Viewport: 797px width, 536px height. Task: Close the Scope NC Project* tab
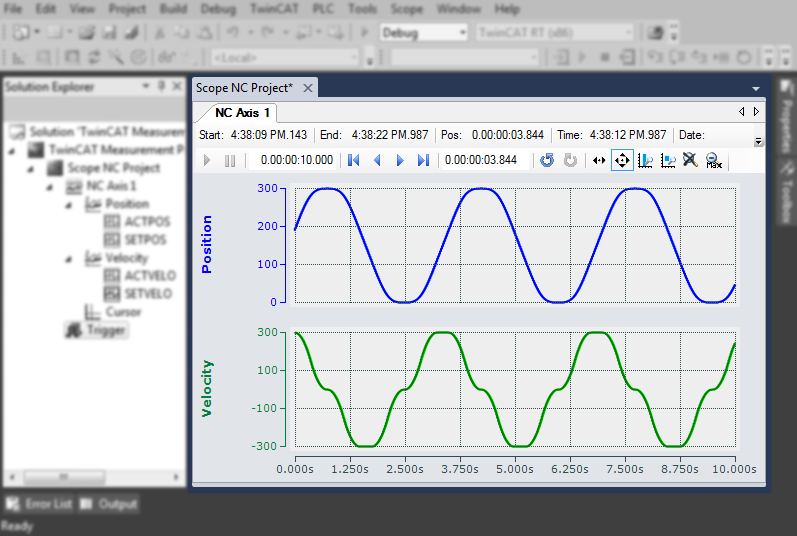308,88
